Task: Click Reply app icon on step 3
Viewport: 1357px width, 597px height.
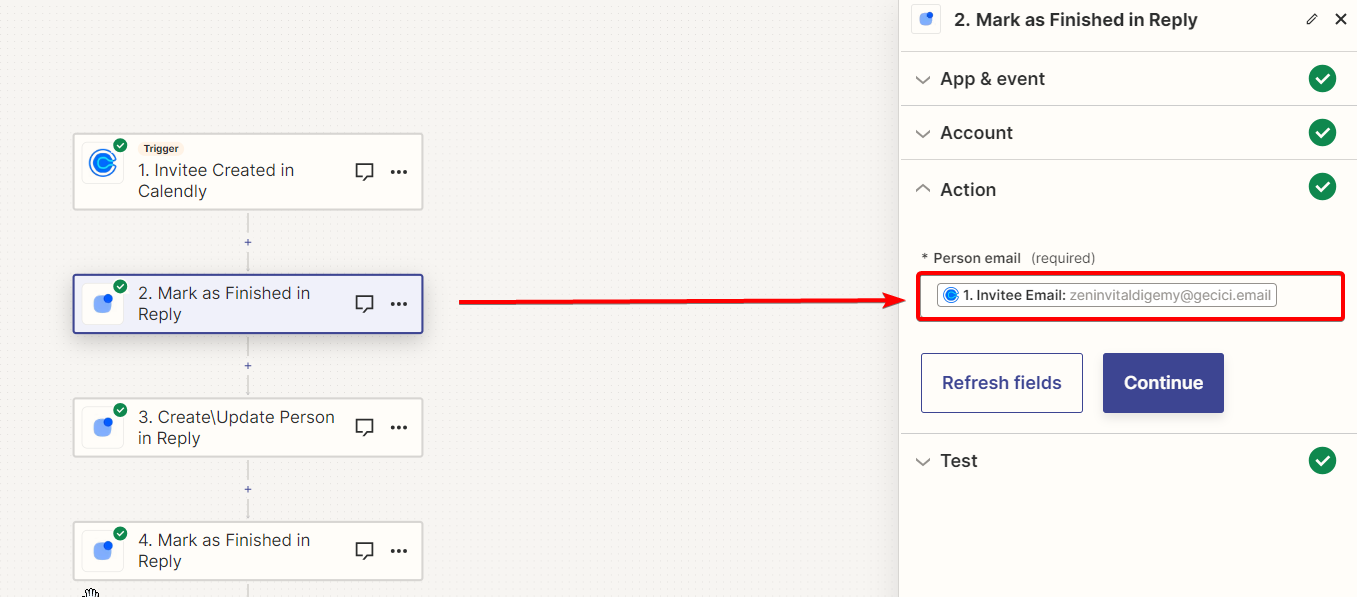Action: (x=102, y=427)
